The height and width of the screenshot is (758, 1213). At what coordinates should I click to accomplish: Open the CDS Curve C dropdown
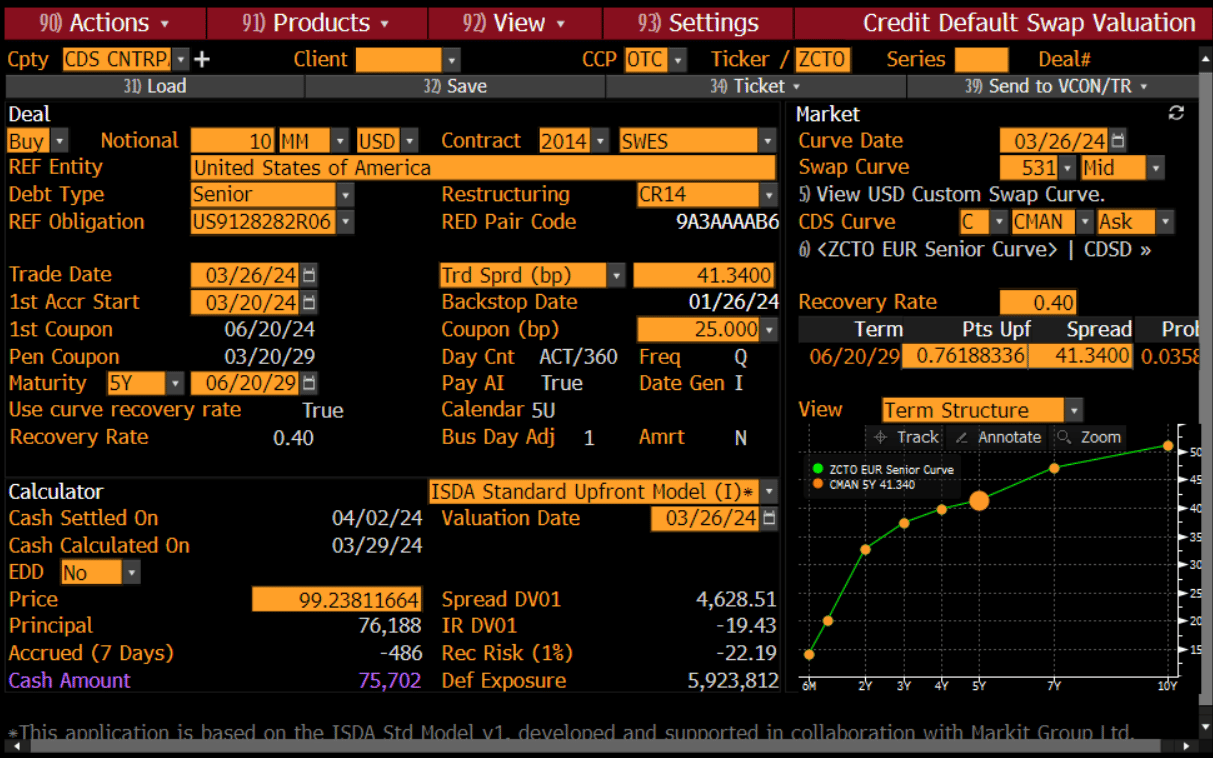tap(999, 222)
